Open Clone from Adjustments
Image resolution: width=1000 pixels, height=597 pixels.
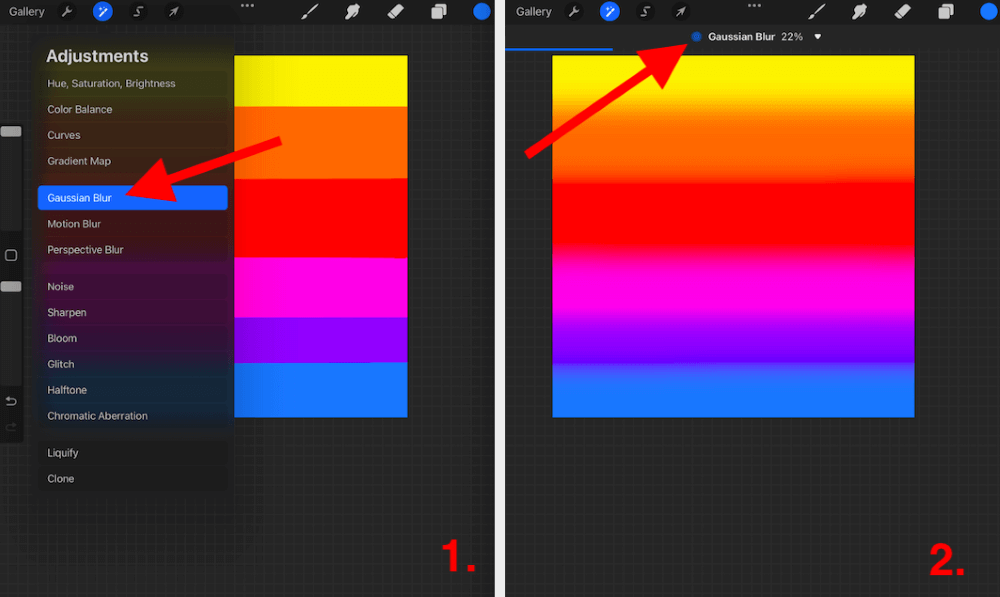click(133, 479)
